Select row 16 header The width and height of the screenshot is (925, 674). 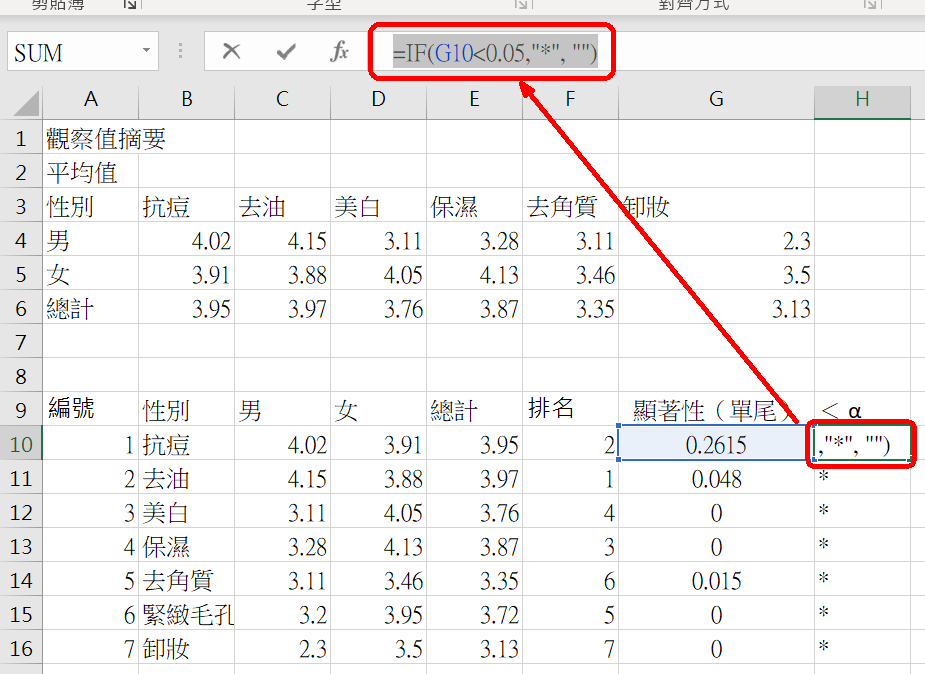coord(21,648)
